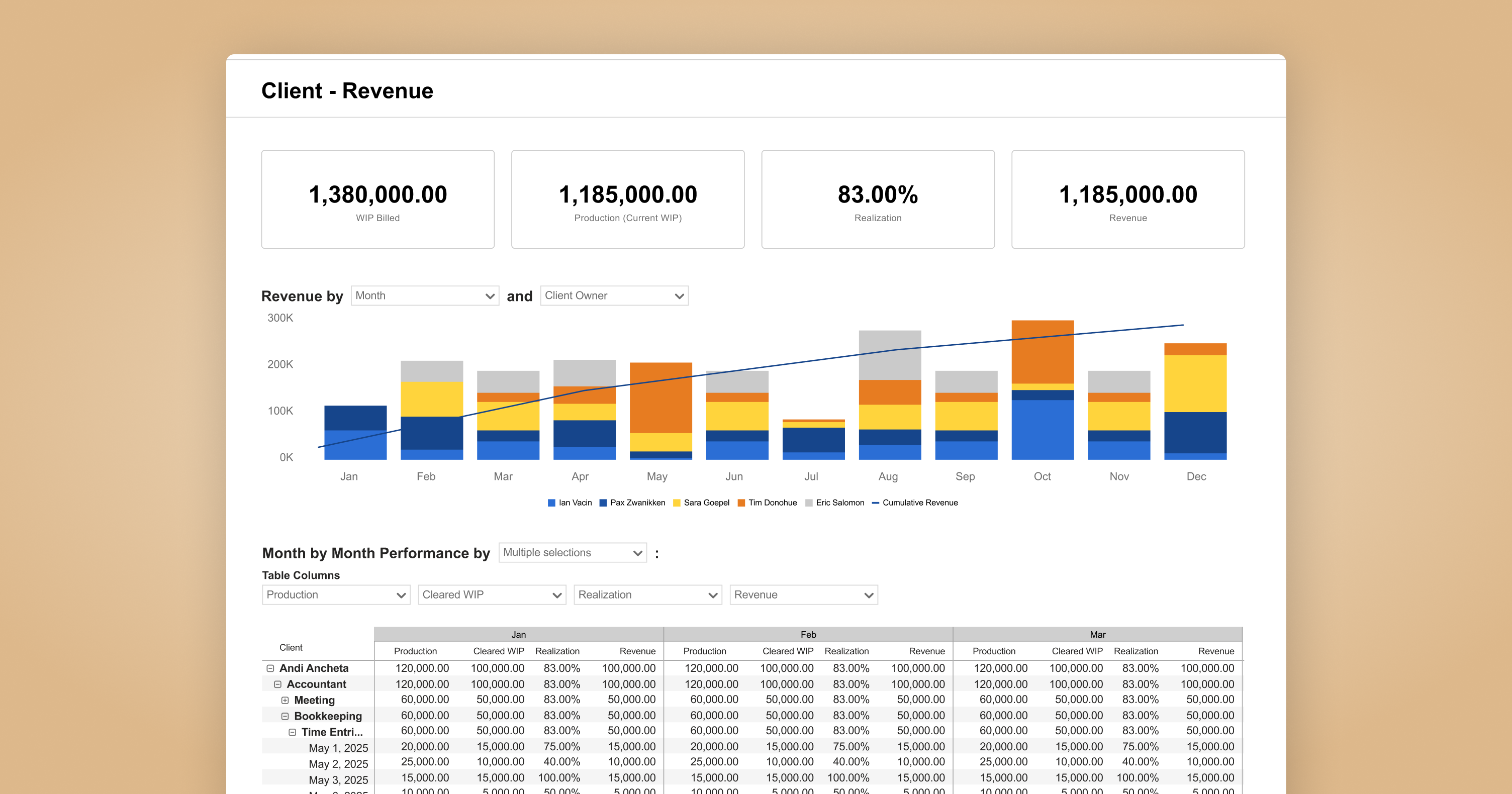Collapse the Andi Ancheta row

270,668
